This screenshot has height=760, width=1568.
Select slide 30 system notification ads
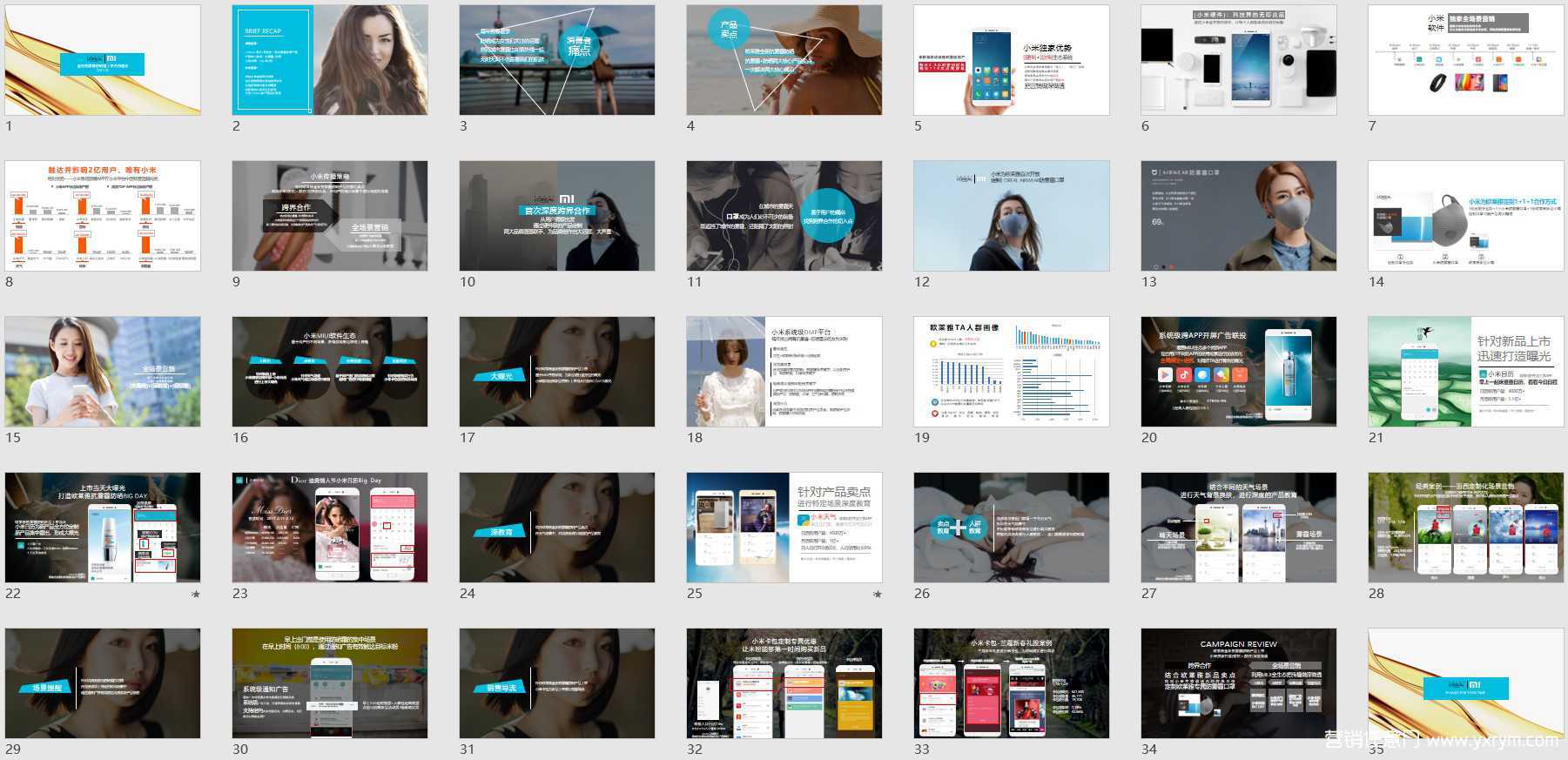click(x=330, y=683)
